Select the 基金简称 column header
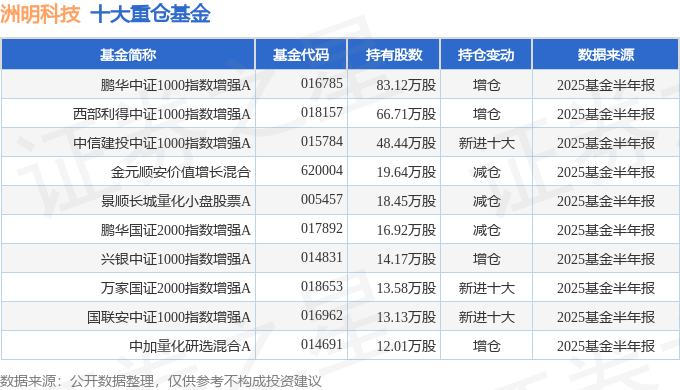Screen dimensions: 680x390 tap(128, 55)
